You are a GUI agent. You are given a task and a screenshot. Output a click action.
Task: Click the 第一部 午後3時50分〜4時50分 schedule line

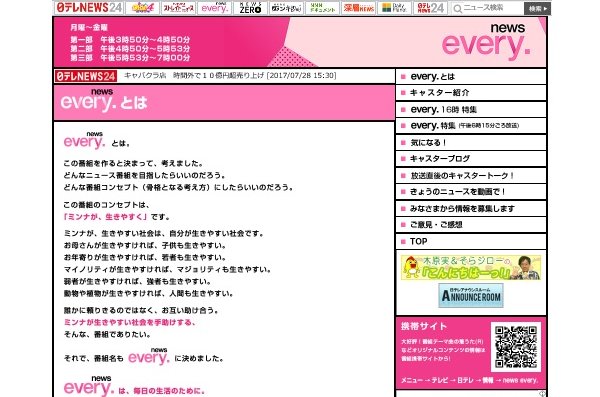(x=130, y=40)
